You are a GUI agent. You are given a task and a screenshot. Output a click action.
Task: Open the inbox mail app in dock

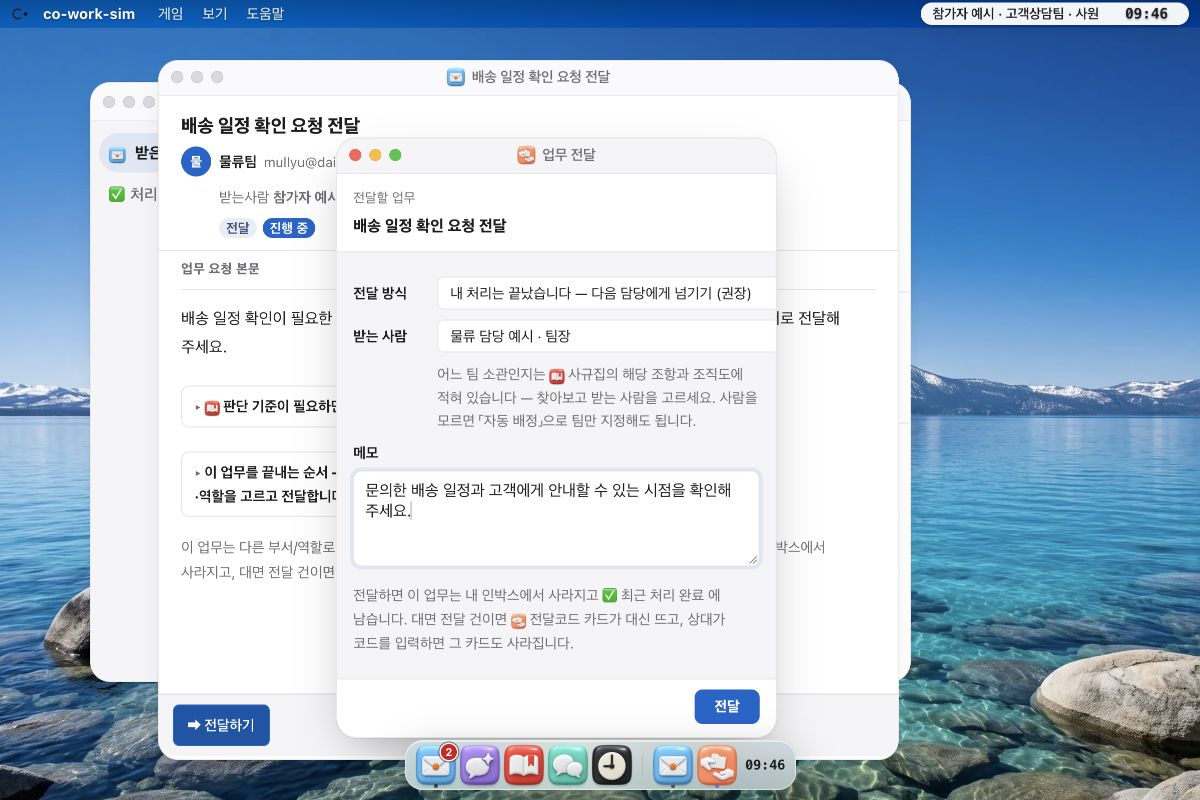point(436,766)
